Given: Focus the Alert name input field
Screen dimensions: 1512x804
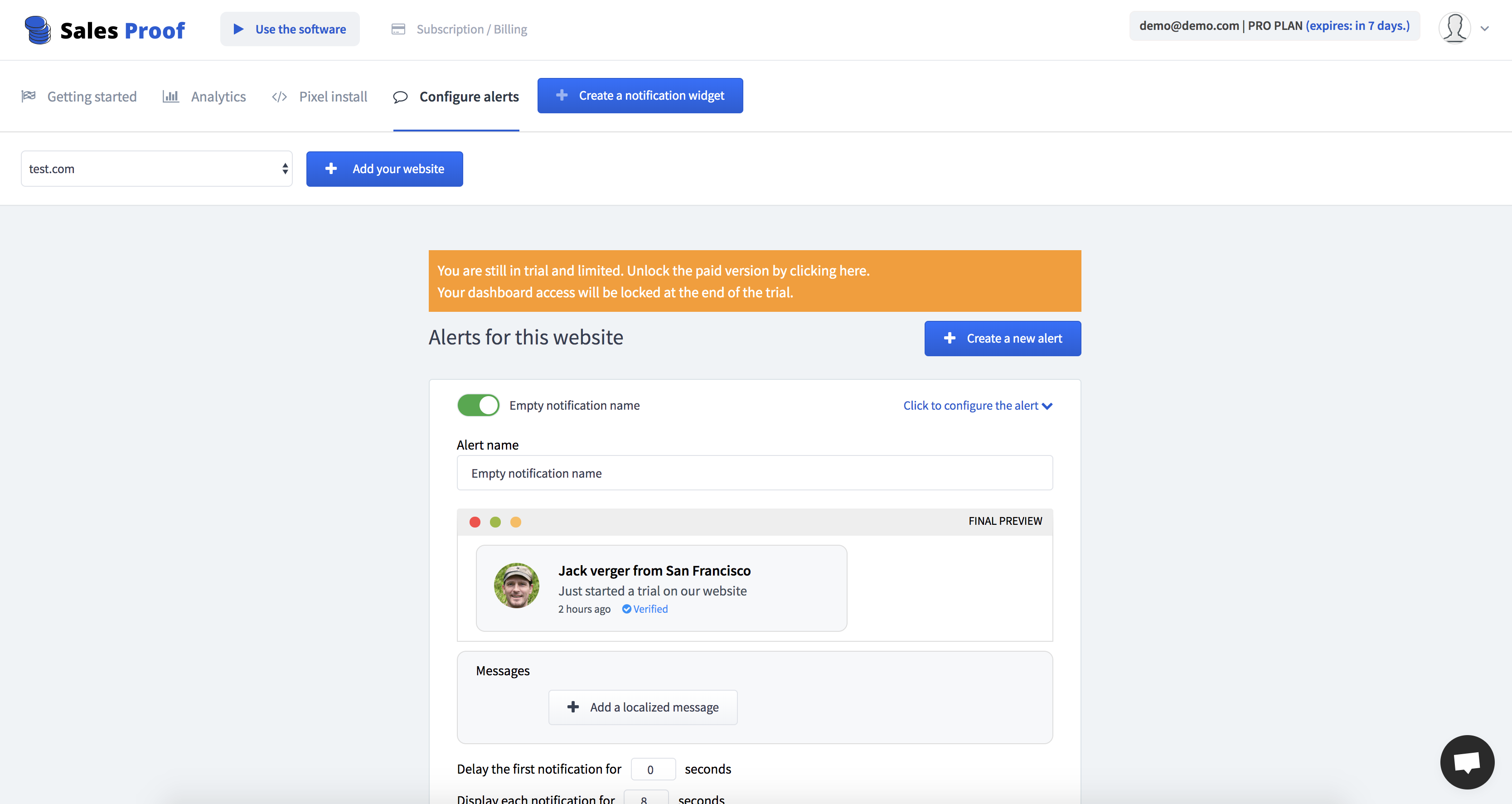Looking at the screenshot, I should pos(755,472).
